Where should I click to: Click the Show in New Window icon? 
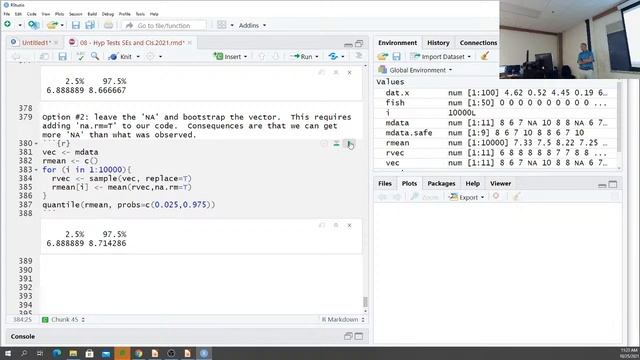pos(44,56)
